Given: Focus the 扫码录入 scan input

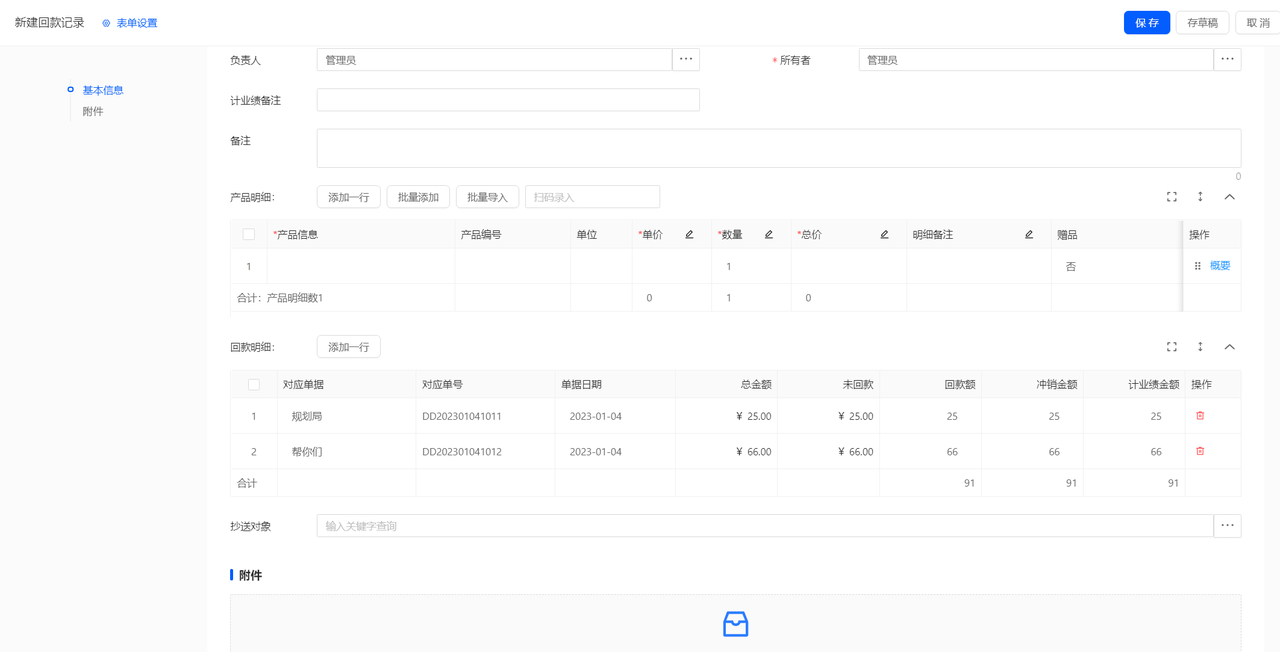Looking at the screenshot, I should tap(592, 197).
